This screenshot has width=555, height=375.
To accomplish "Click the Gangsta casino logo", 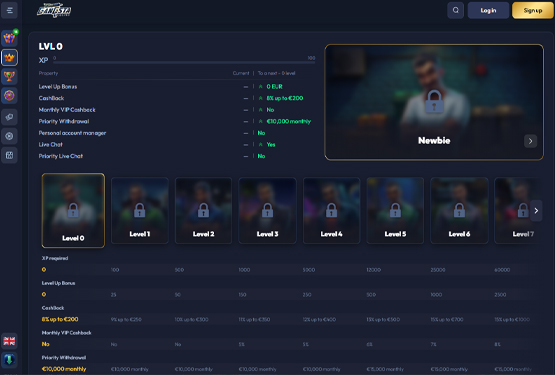I will click(54, 10).
